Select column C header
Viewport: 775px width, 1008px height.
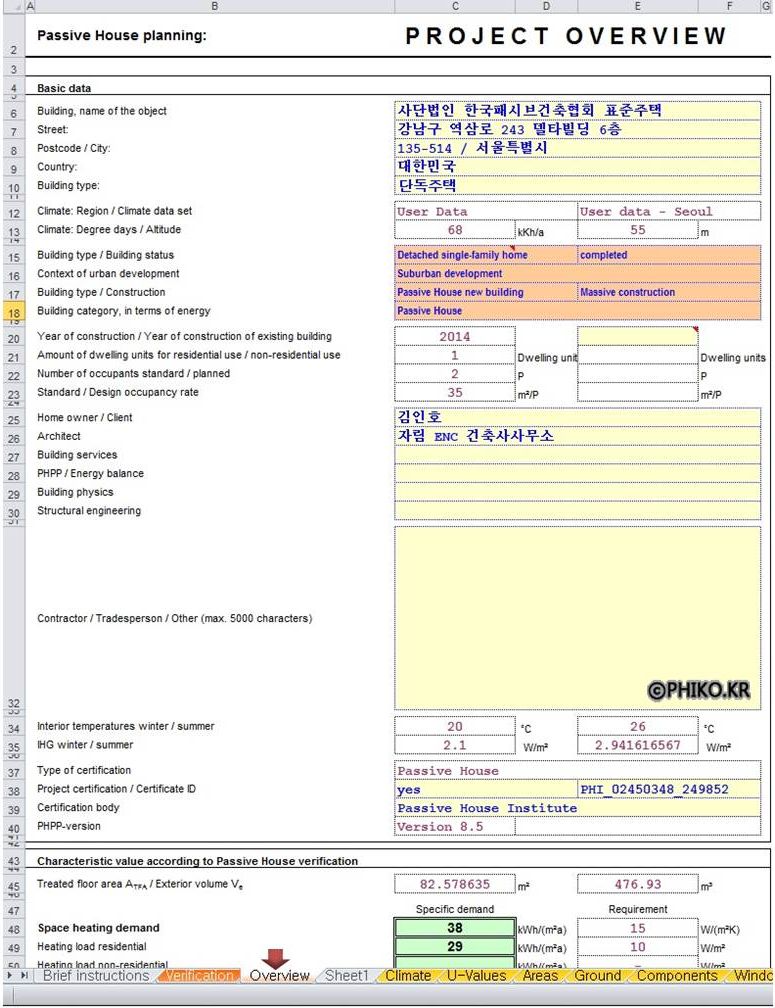[x=455, y=6]
